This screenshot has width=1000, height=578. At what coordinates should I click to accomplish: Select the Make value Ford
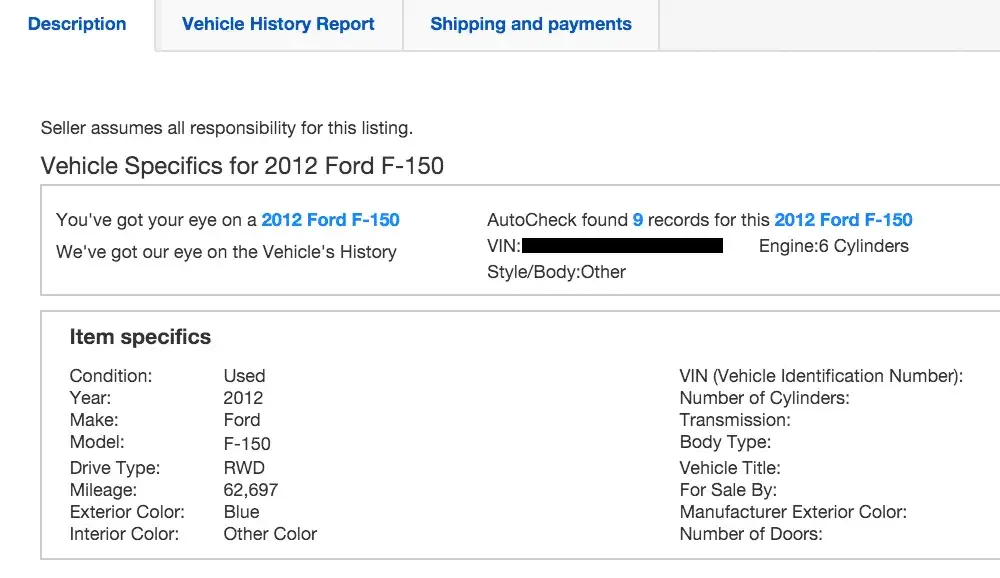(240, 420)
